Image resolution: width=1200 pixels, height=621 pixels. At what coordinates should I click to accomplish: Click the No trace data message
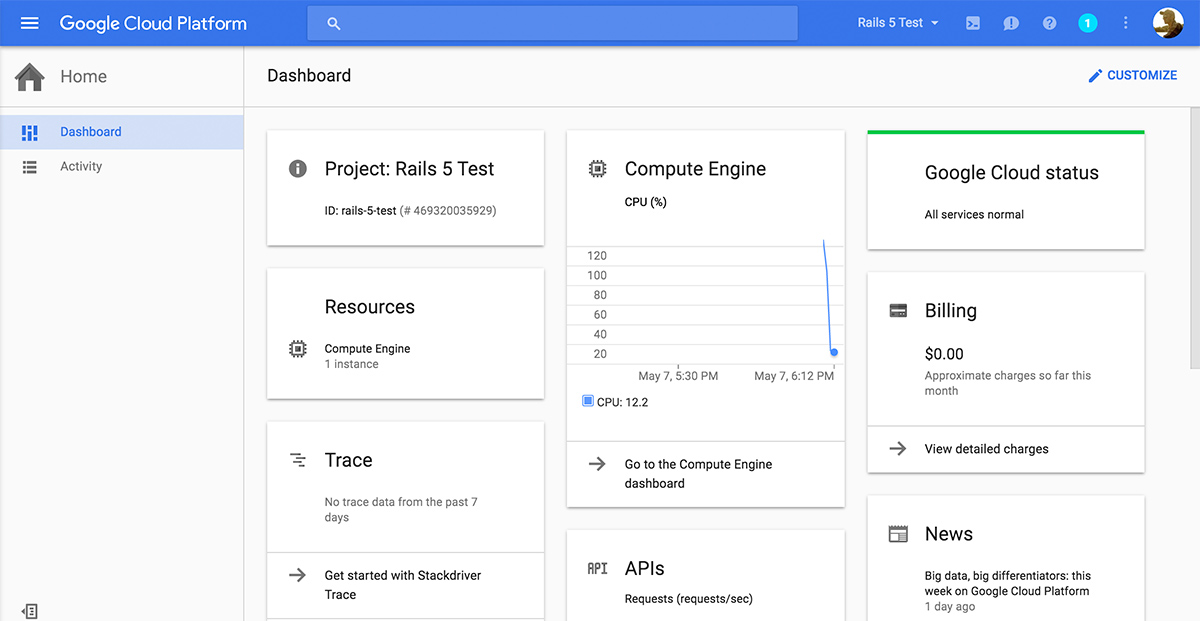[x=401, y=510]
